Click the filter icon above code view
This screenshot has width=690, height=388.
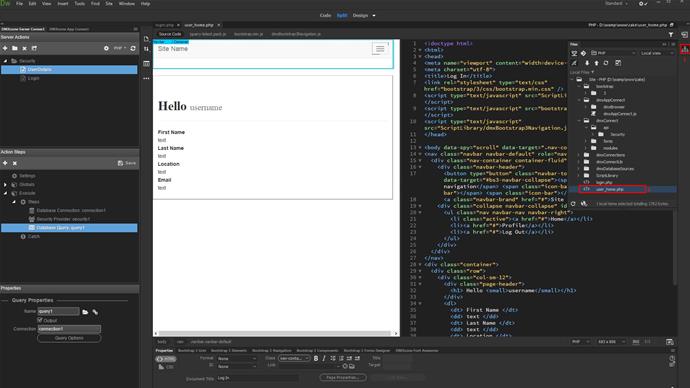pyautogui.click(x=671, y=34)
